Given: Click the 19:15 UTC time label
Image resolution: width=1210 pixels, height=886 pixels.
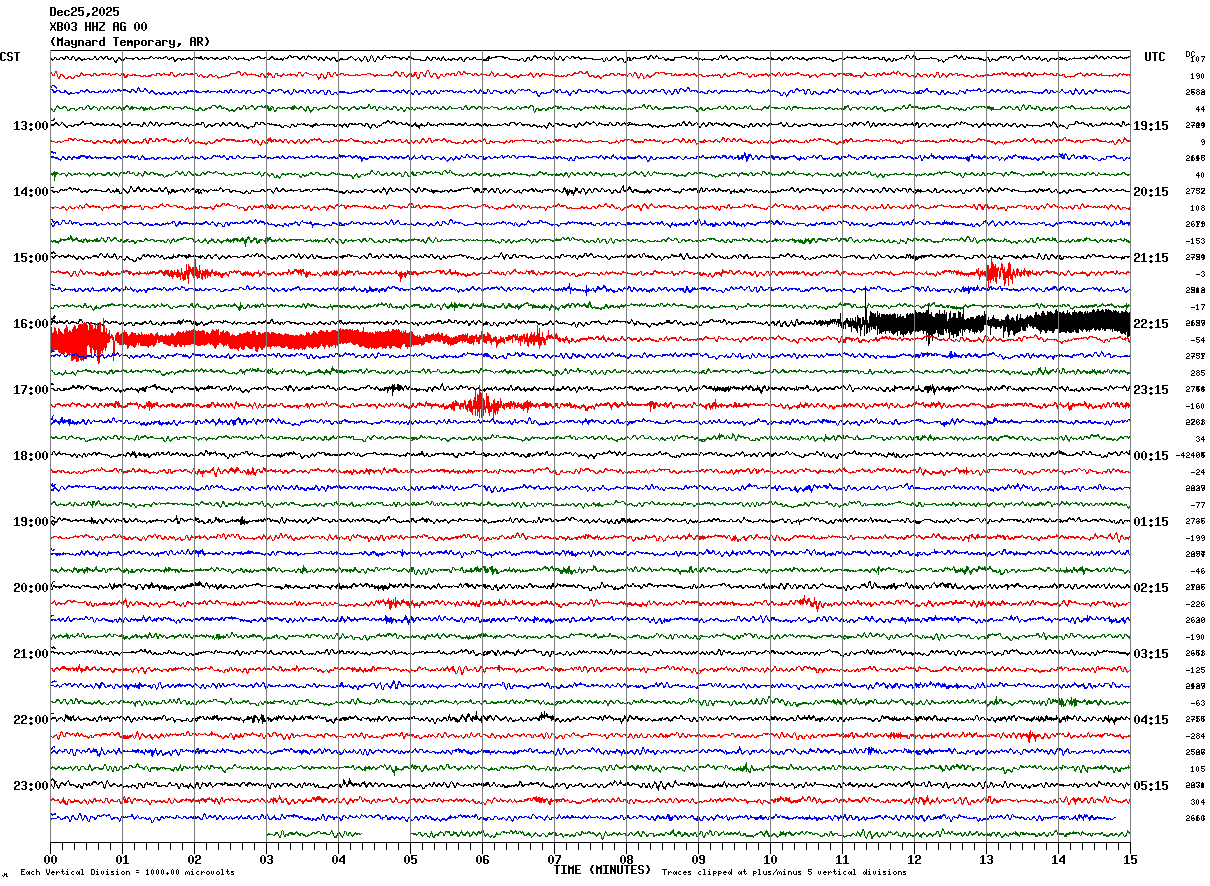Looking at the screenshot, I should [1151, 126].
